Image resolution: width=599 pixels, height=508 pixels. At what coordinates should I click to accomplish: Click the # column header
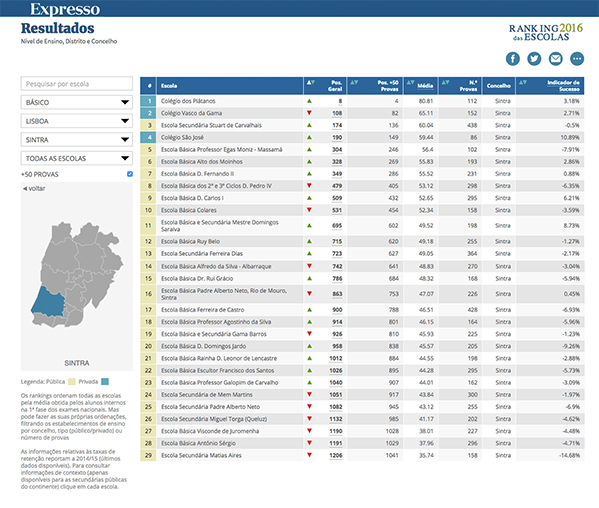point(150,86)
